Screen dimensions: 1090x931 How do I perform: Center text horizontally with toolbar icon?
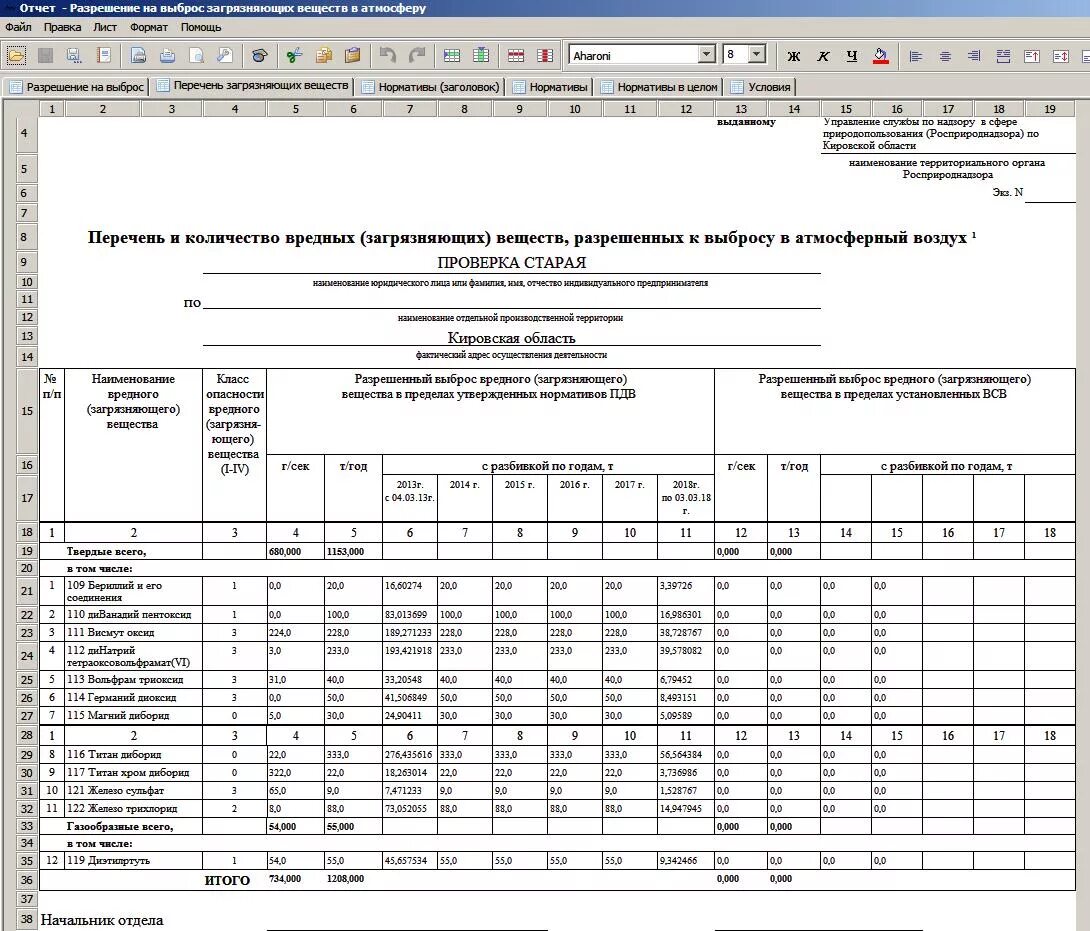tap(945, 56)
